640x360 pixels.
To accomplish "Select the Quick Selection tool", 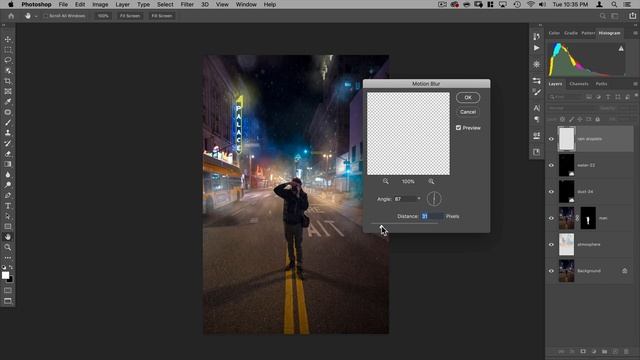I will pyautogui.click(x=8, y=71).
